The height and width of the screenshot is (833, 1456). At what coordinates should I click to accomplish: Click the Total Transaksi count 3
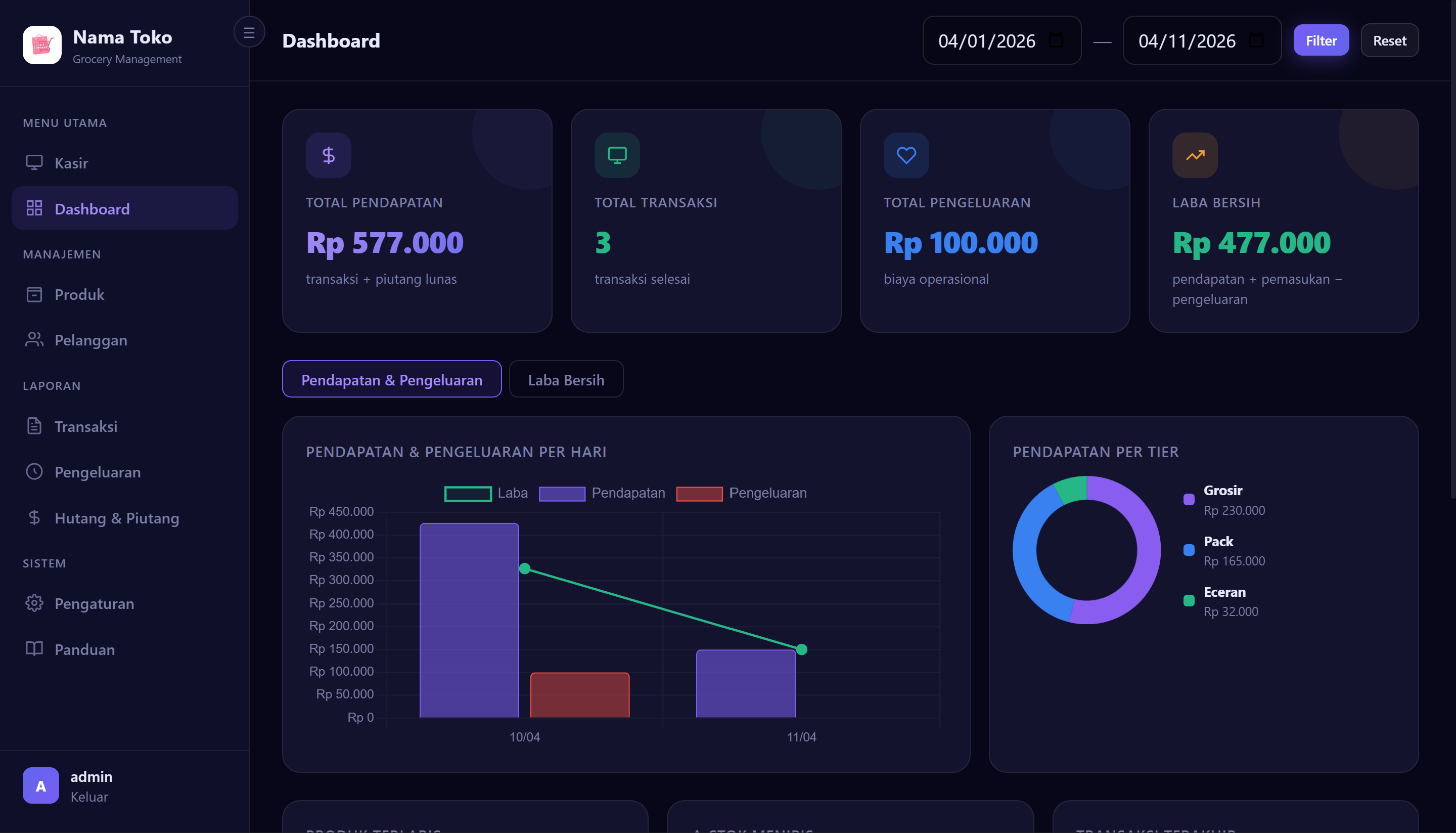coord(603,243)
